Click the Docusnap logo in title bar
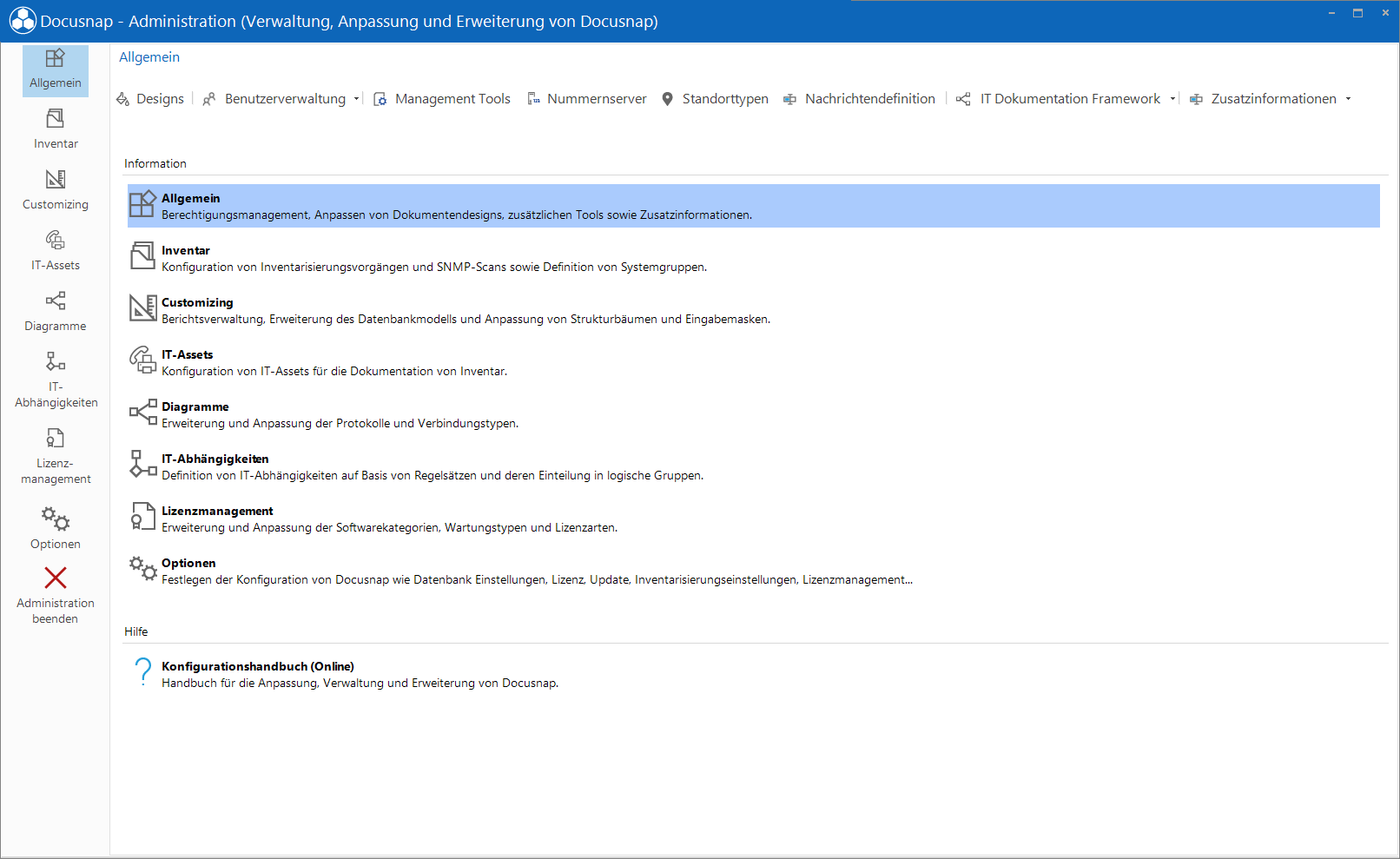Image resolution: width=1400 pixels, height=859 pixels. point(23,21)
